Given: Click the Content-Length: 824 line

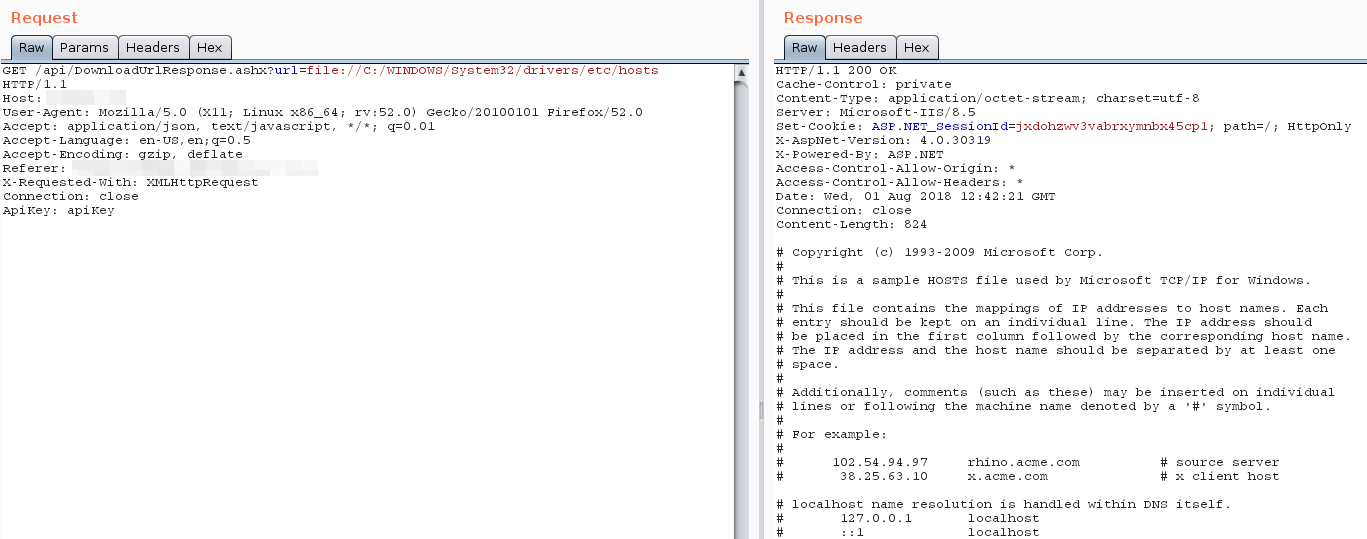Looking at the screenshot, I should [x=851, y=225].
